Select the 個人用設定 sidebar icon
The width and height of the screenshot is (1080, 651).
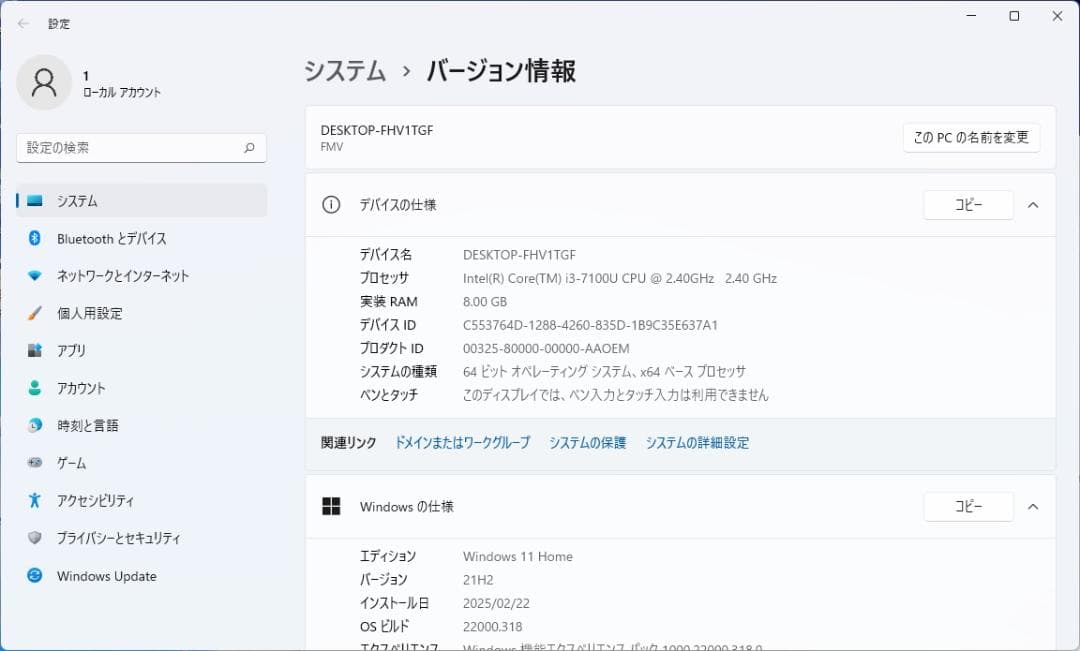[x=27, y=313]
